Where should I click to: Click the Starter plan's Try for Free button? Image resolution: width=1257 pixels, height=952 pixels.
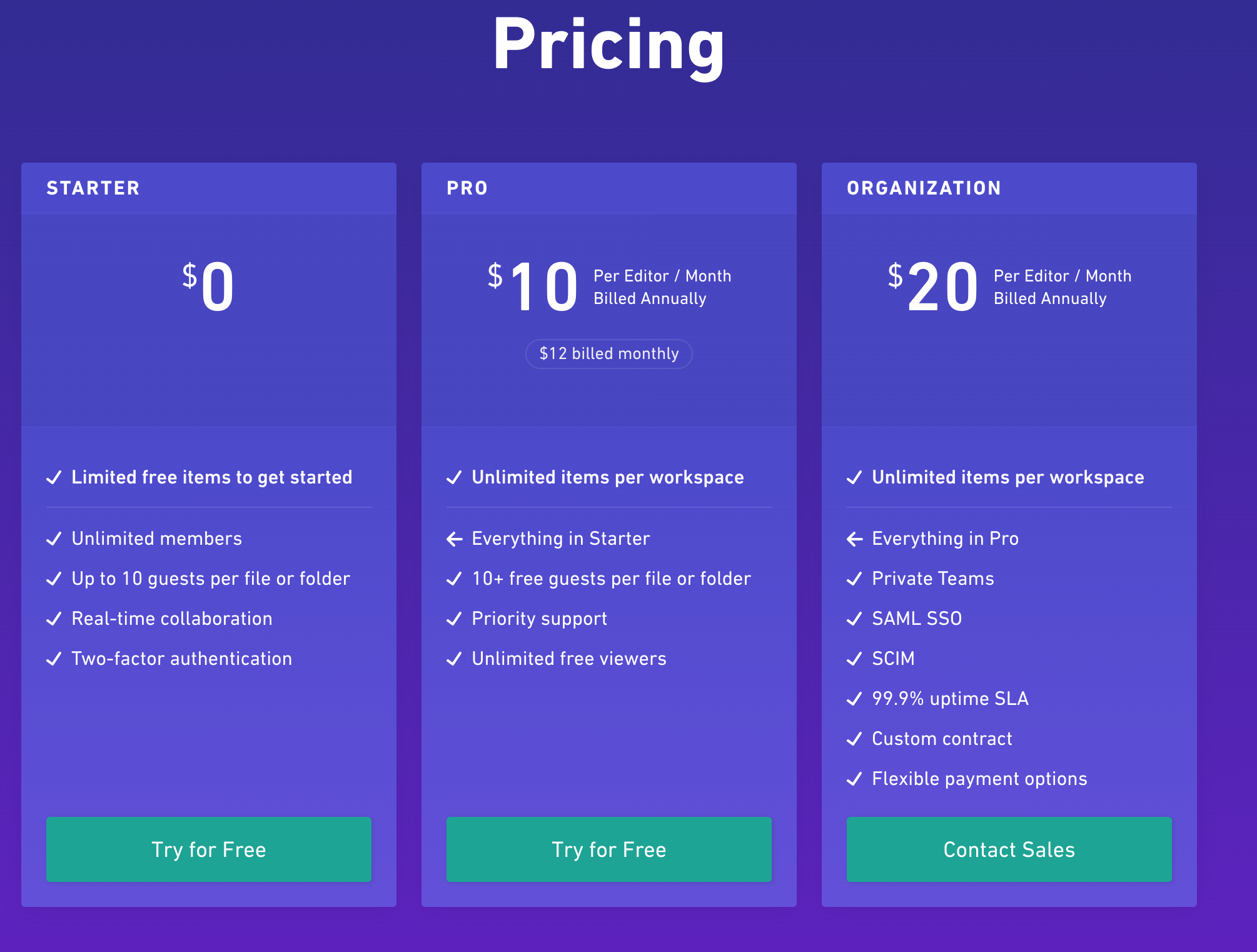[209, 849]
